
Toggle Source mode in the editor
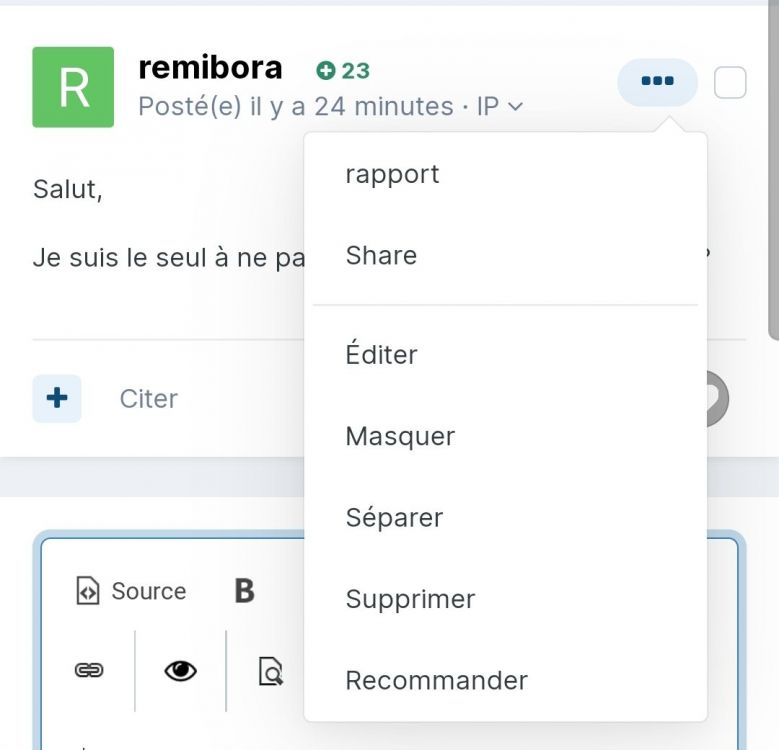point(131,591)
